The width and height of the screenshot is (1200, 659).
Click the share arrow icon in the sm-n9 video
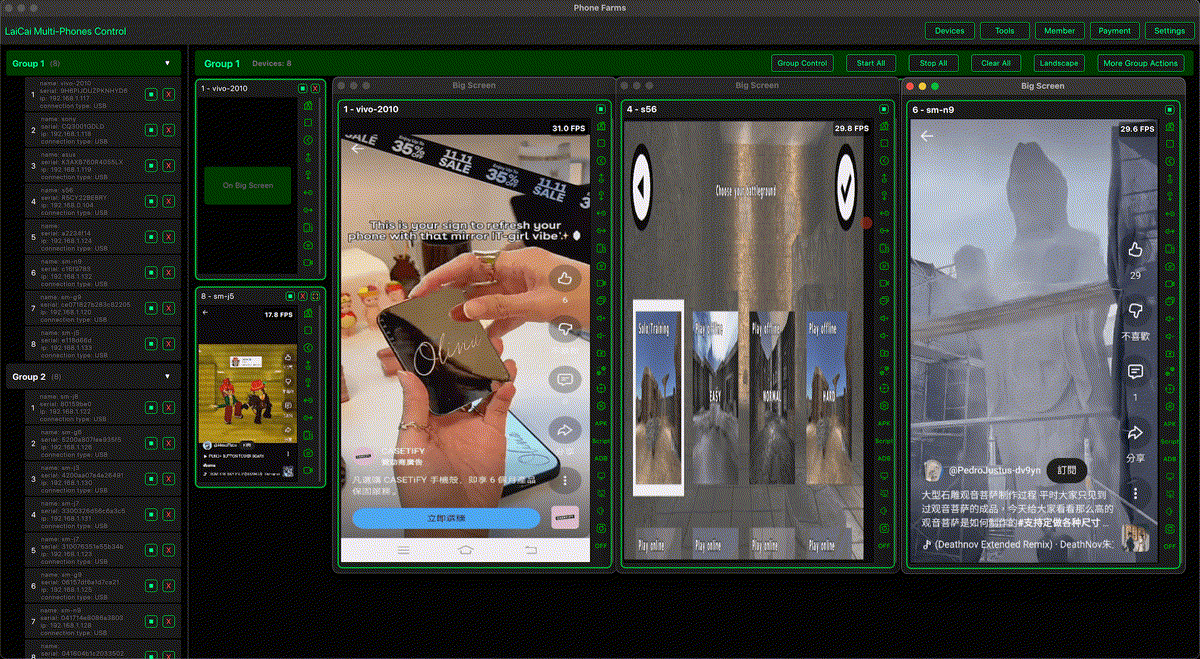pyautogui.click(x=1135, y=433)
